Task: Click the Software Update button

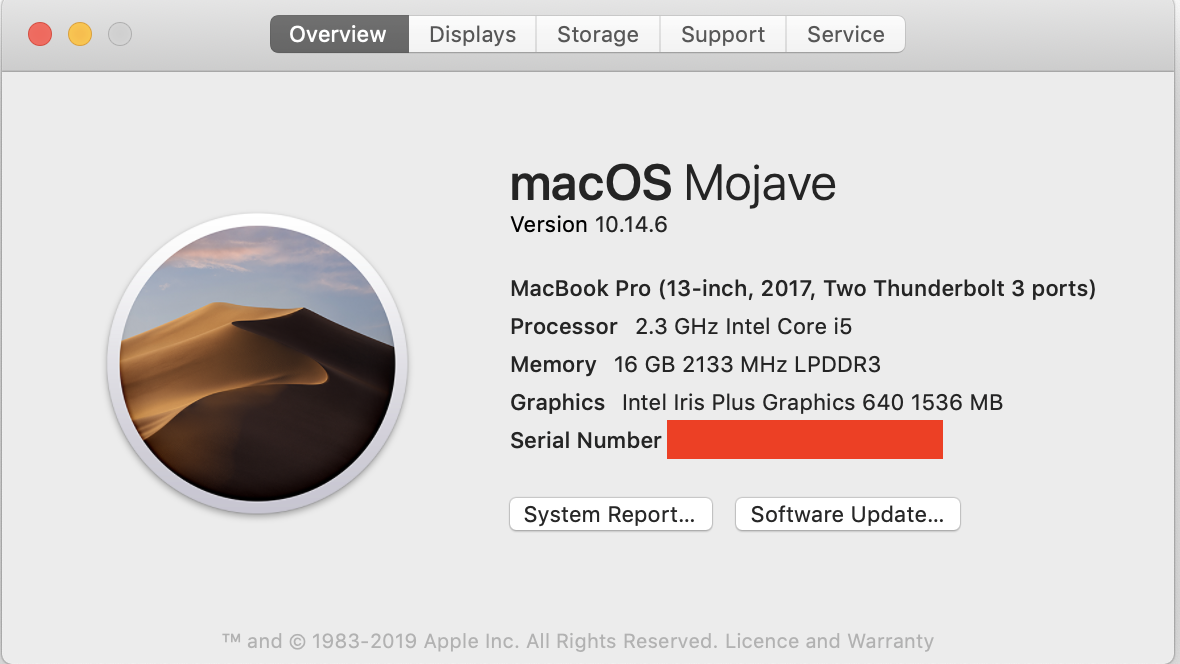Action: tap(847, 515)
